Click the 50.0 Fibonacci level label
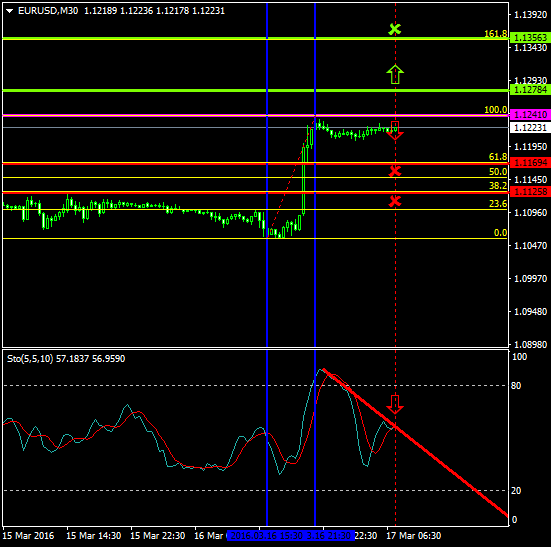The width and height of the screenshot is (551, 547). click(498, 172)
